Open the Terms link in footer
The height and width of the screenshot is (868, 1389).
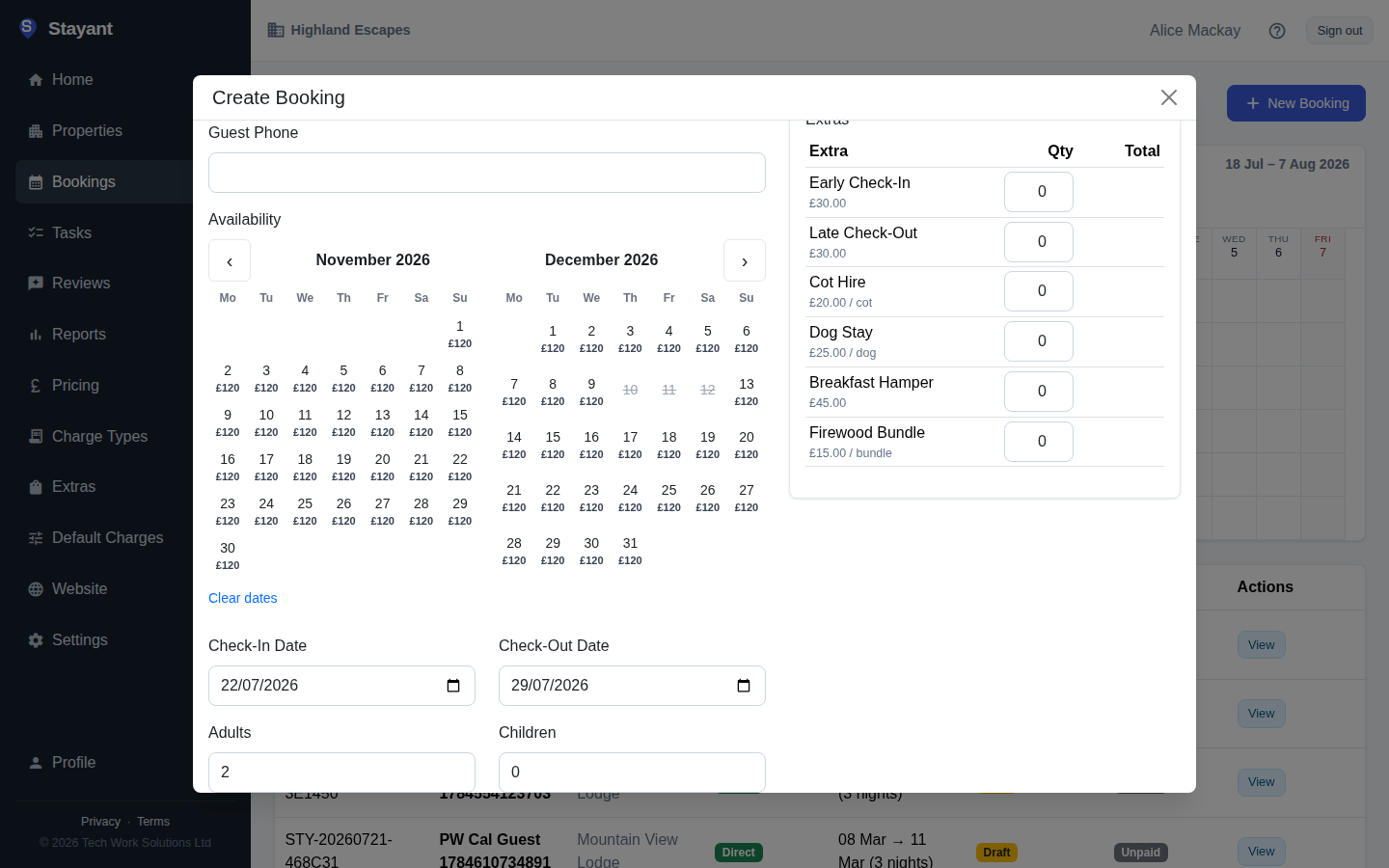pos(153,822)
